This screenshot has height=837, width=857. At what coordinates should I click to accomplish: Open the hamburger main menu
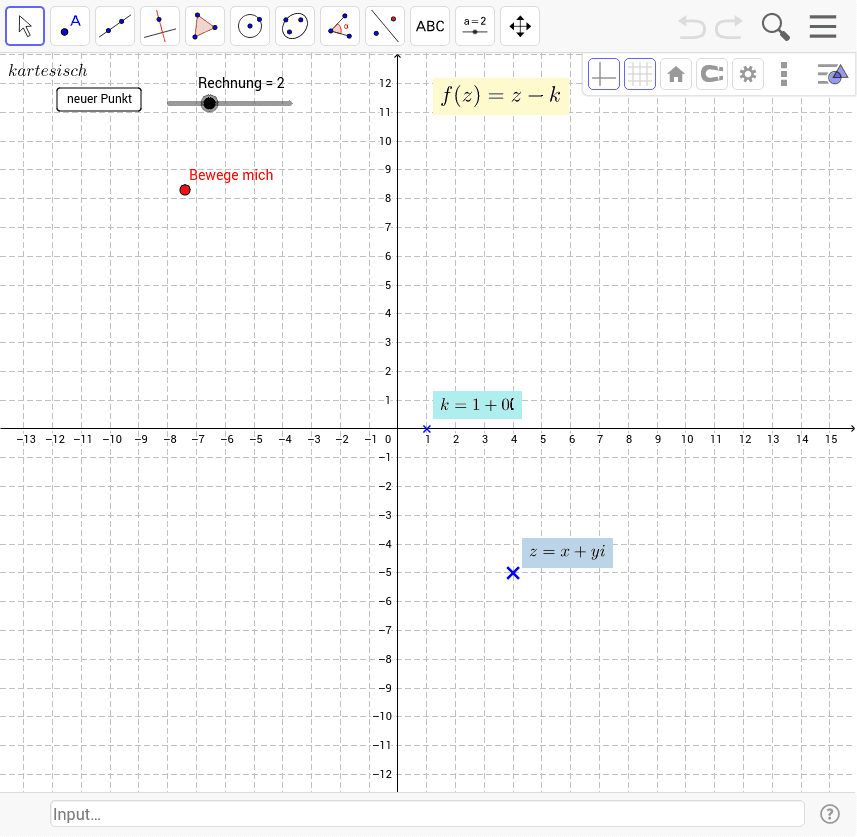click(x=823, y=26)
